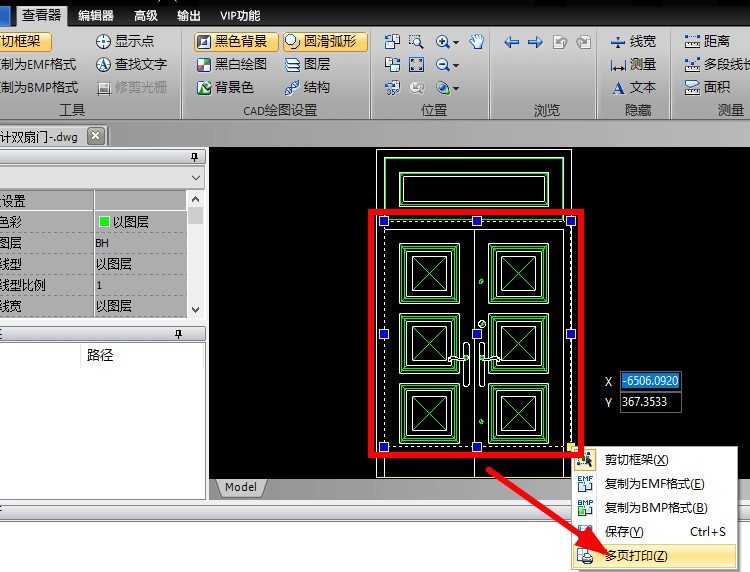
Task: Click the 结构 (structure) icon
Action: tap(293, 87)
